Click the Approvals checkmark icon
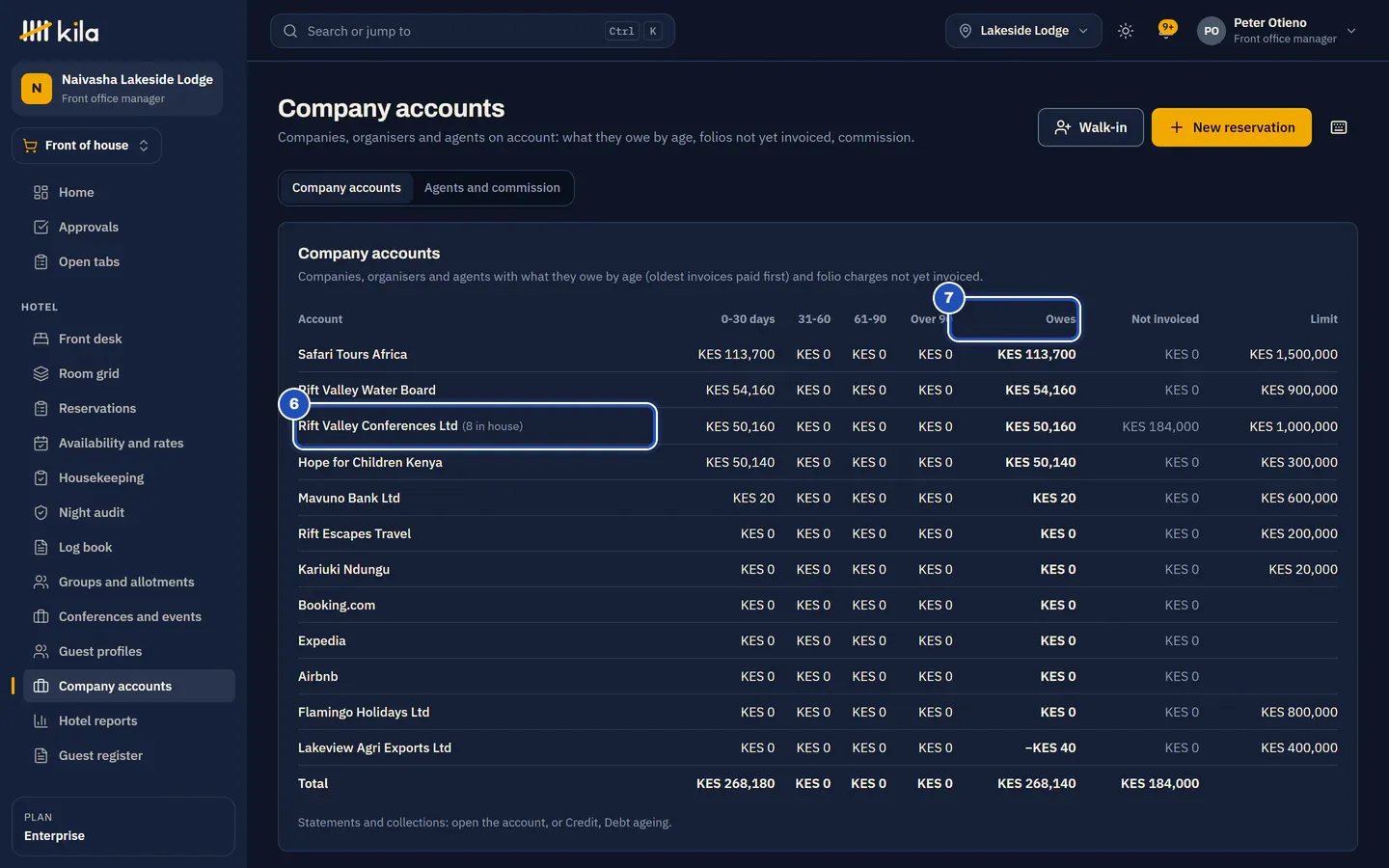 41,227
